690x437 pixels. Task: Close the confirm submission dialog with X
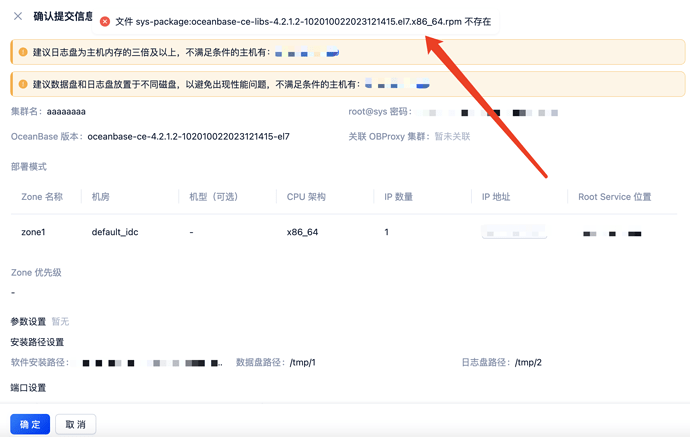(x=18, y=16)
